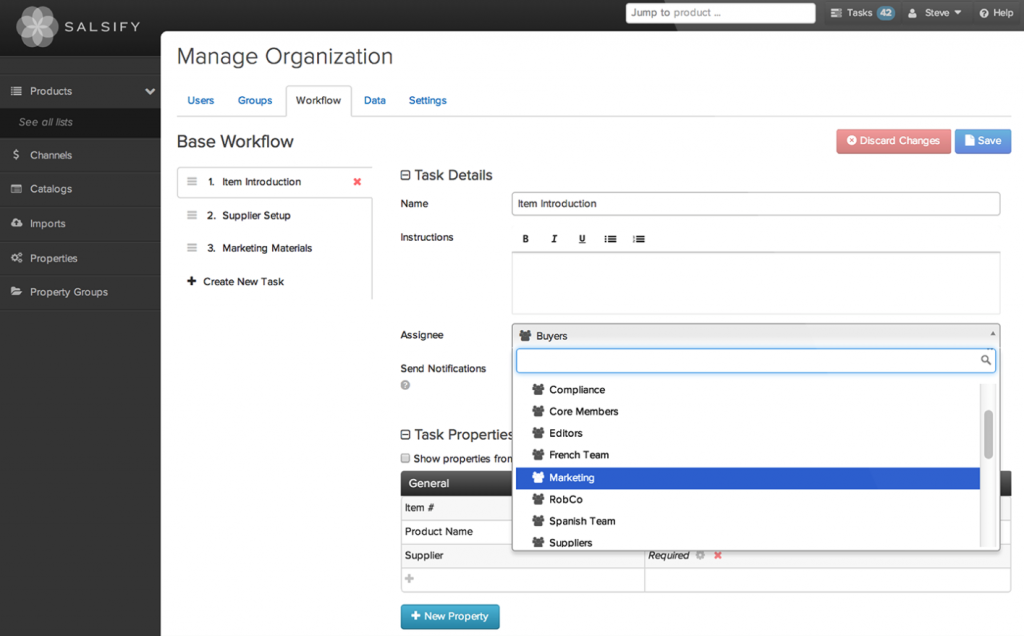Image resolution: width=1024 pixels, height=636 pixels.
Task: Click the assignee list scrollbar thumb
Action: 988,434
